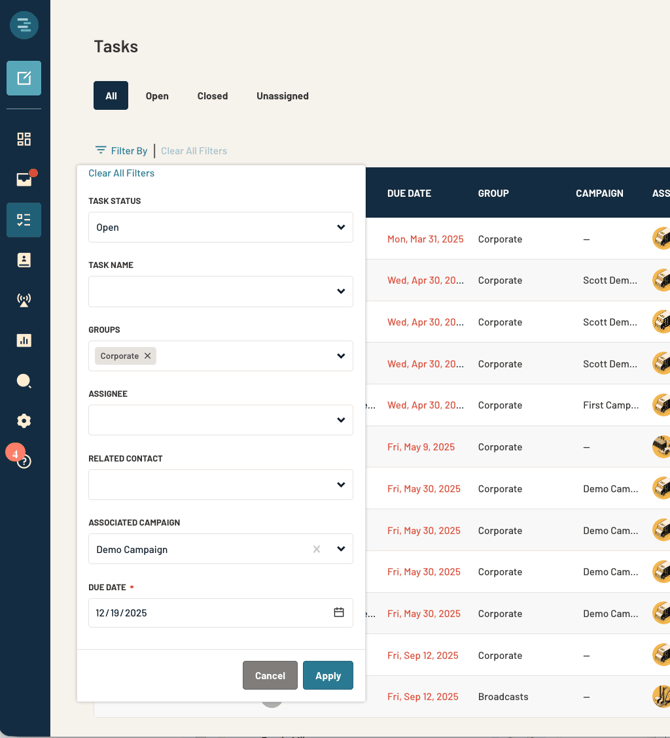Open the inbox icon with red notification dot
The image size is (670, 738).
(x=24, y=180)
